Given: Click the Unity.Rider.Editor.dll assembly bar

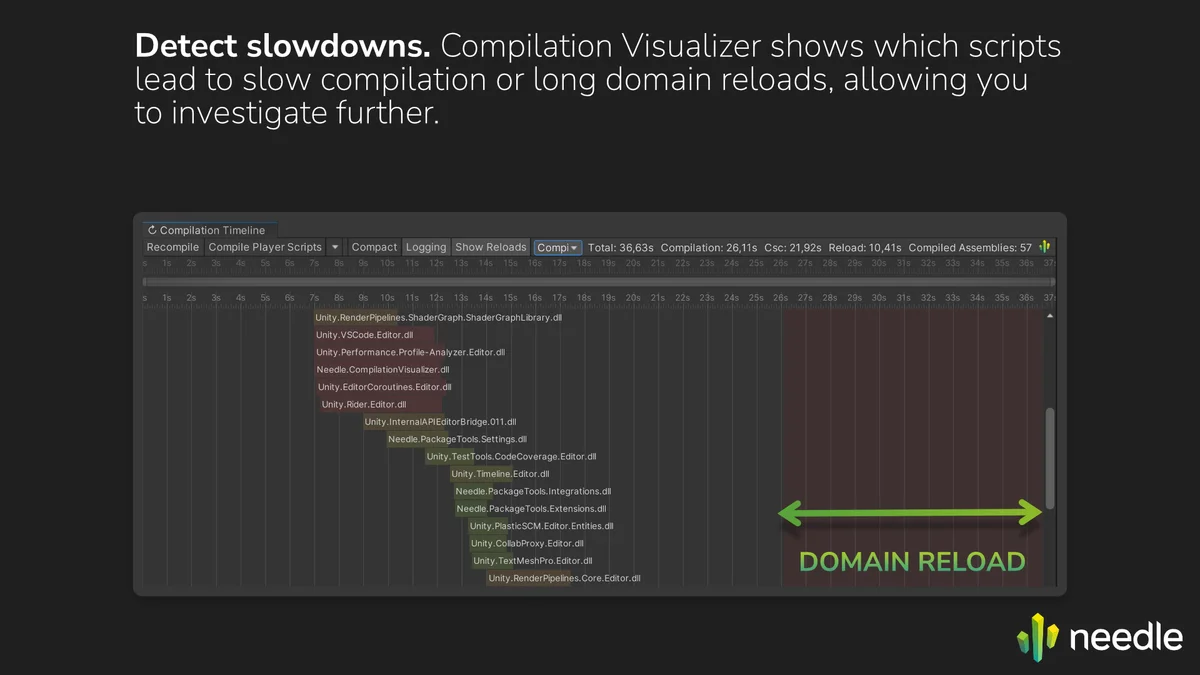Looking at the screenshot, I should [363, 405].
